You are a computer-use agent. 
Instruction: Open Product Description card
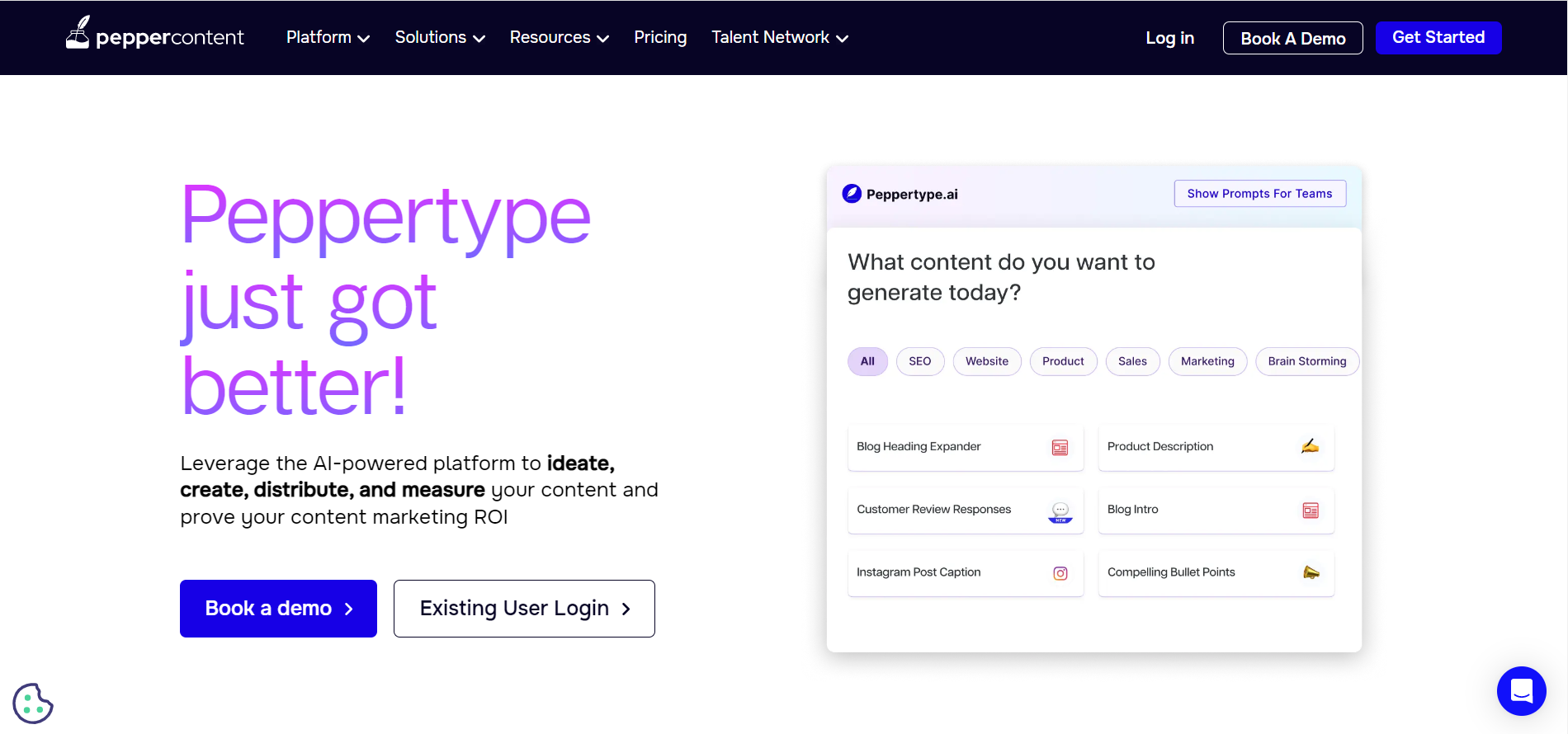tap(1216, 447)
